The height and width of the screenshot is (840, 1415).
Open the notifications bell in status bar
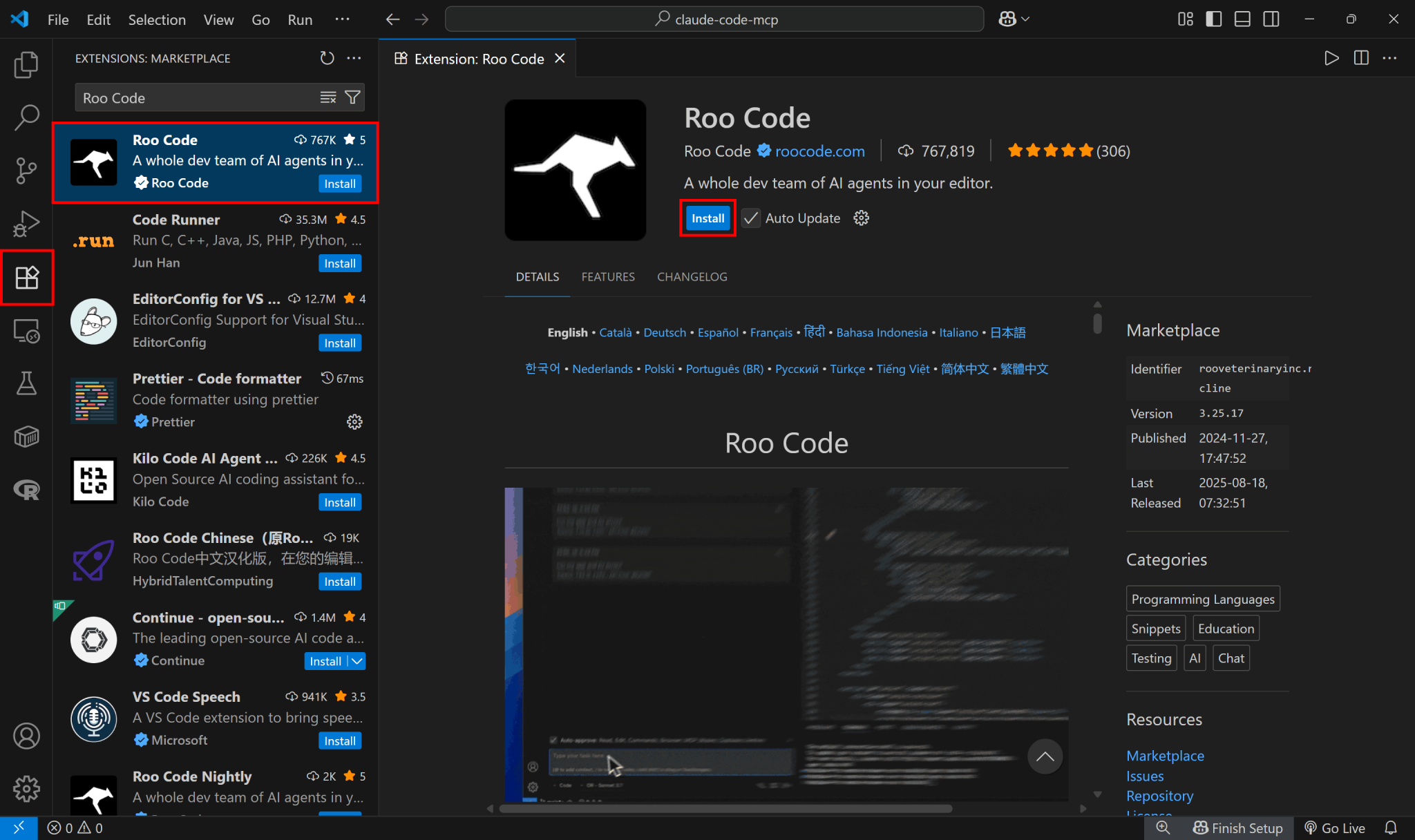click(1392, 828)
